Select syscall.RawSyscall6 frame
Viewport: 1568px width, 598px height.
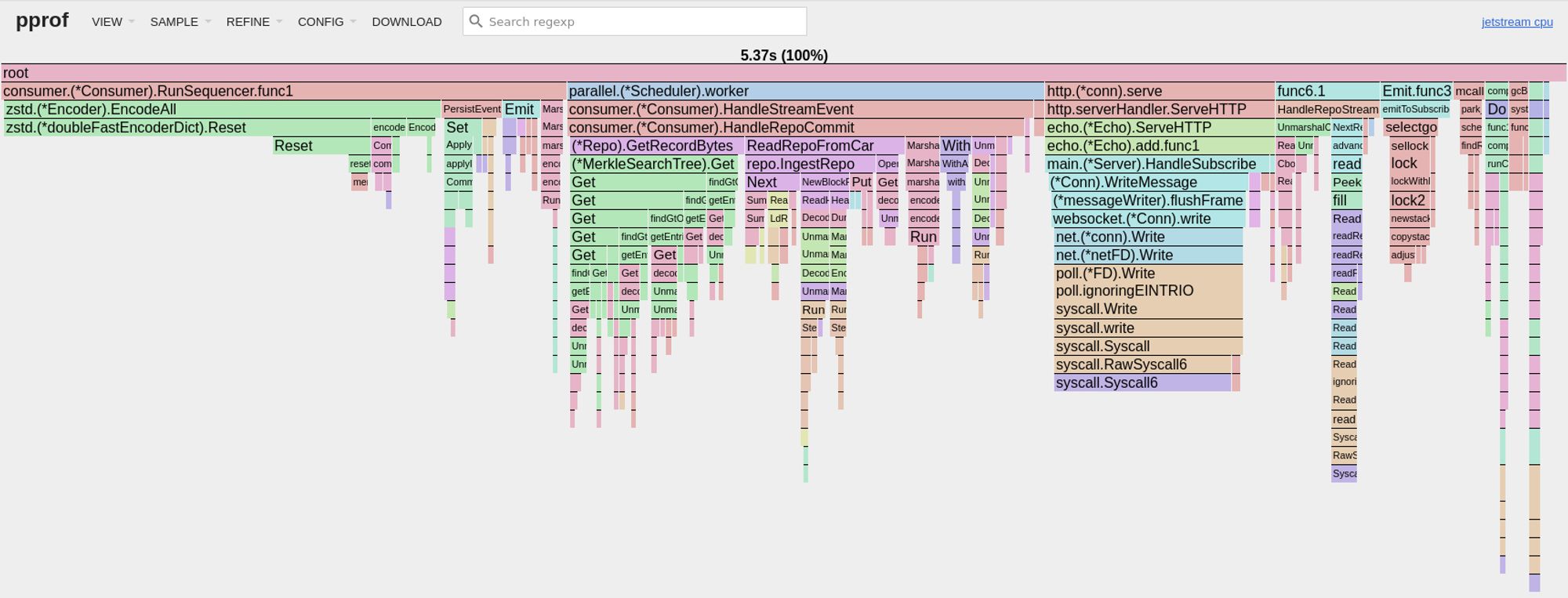point(1142,364)
